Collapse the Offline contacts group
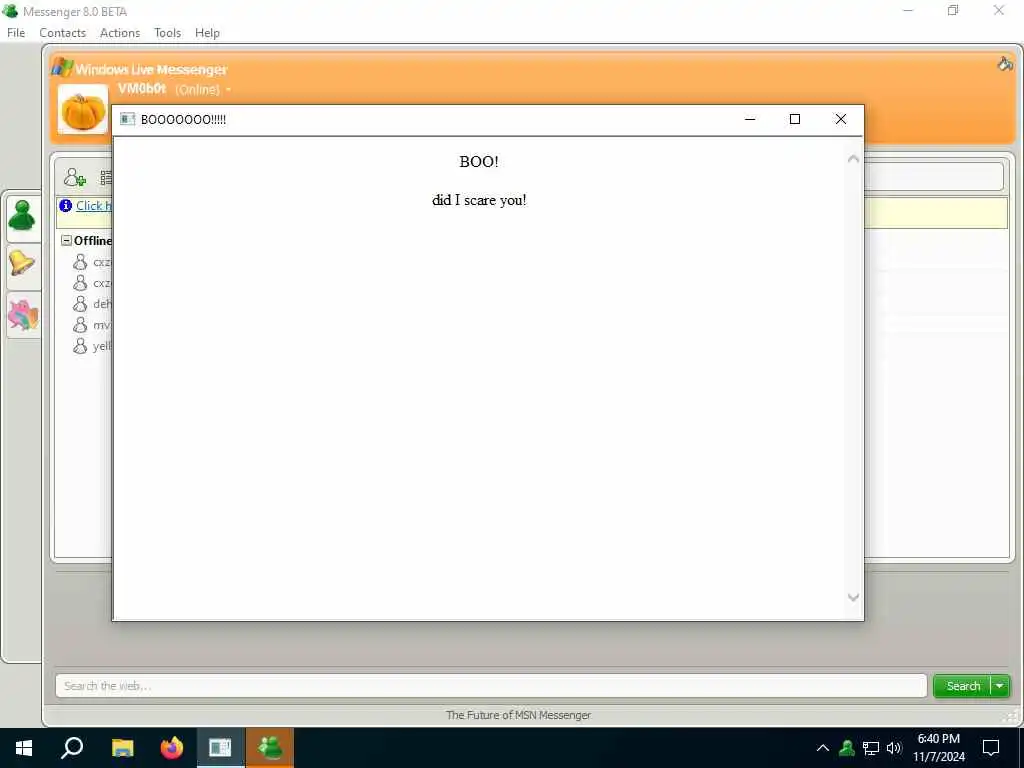 pyautogui.click(x=66, y=240)
